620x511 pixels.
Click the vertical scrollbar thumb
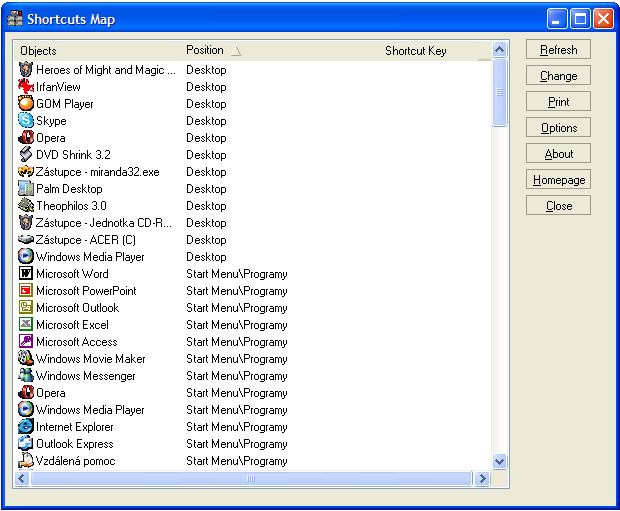499,92
